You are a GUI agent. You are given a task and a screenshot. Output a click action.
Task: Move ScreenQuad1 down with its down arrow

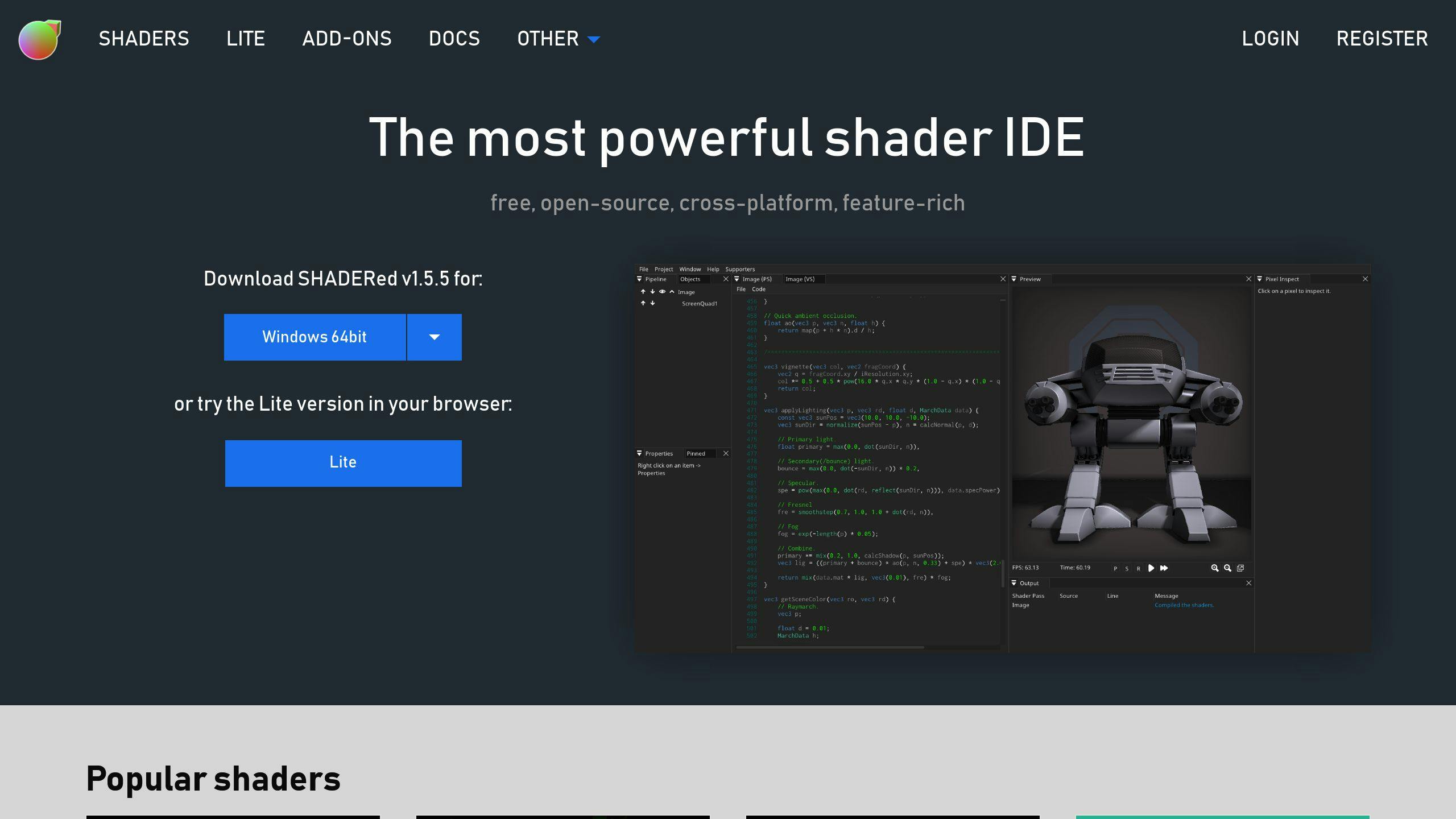[652, 303]
